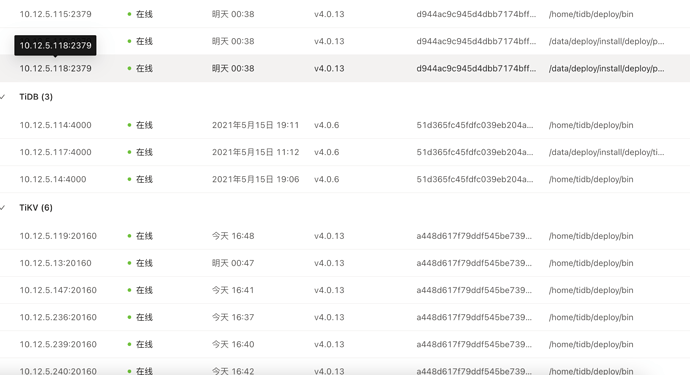Image resolution: width=690 pixels, height=375 pixels.
Task: Click version v4.0.6 of 10.12.5.117:4000
Action: click(327, 152)
